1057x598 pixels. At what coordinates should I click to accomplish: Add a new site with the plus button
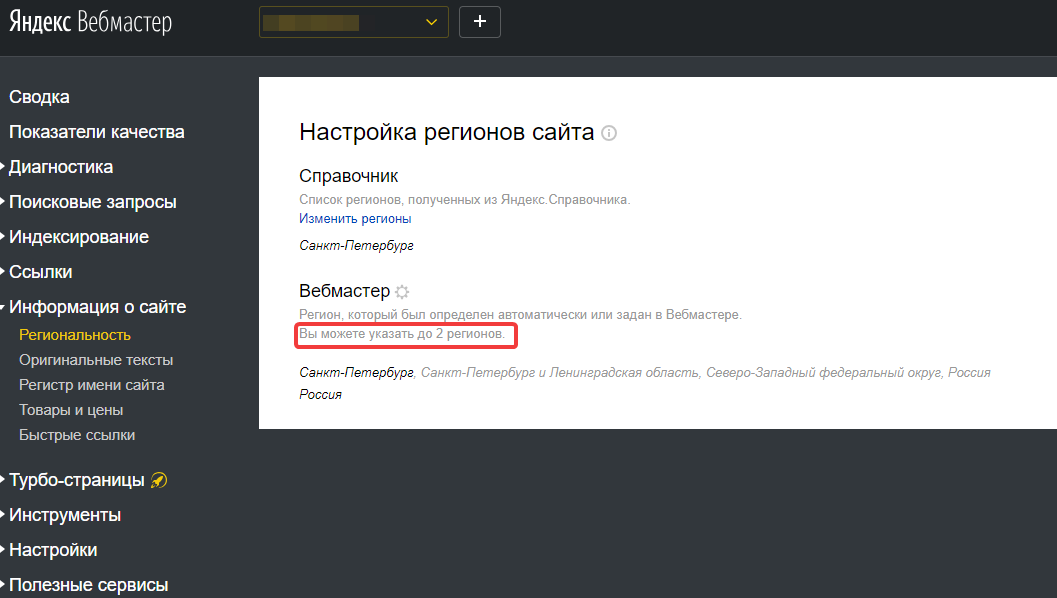click(479, 22)
